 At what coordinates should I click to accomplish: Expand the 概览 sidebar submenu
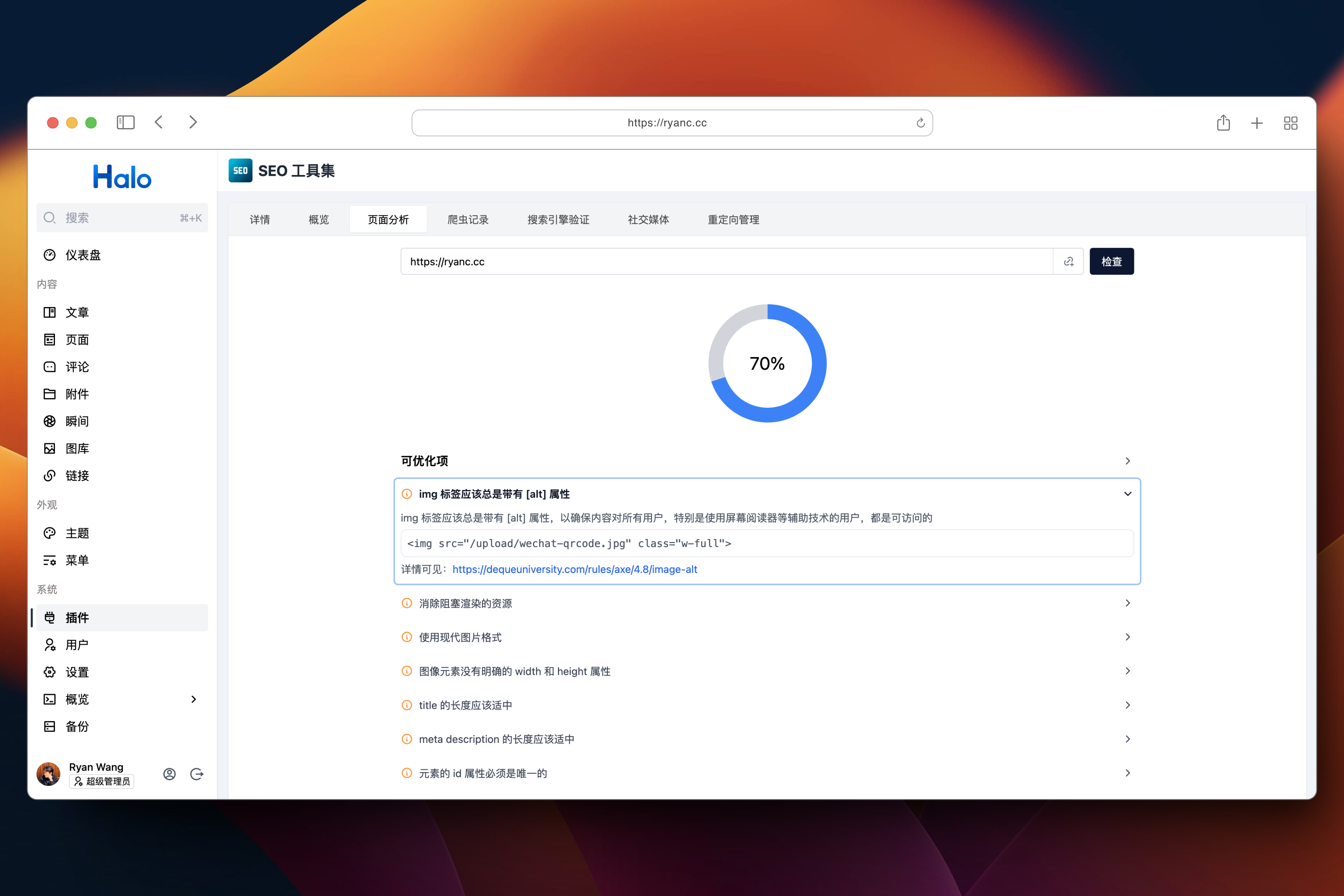[x=194, y=699]
